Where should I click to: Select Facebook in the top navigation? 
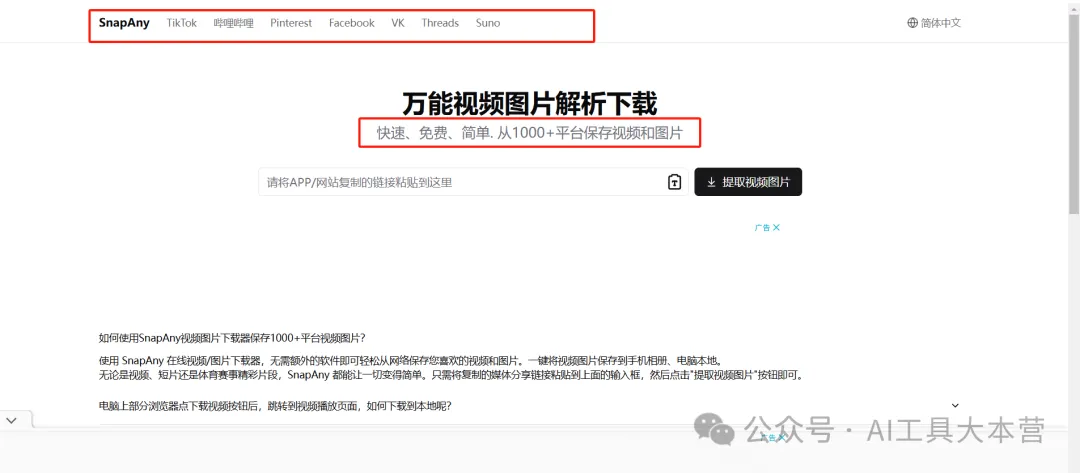click(351, 23)
